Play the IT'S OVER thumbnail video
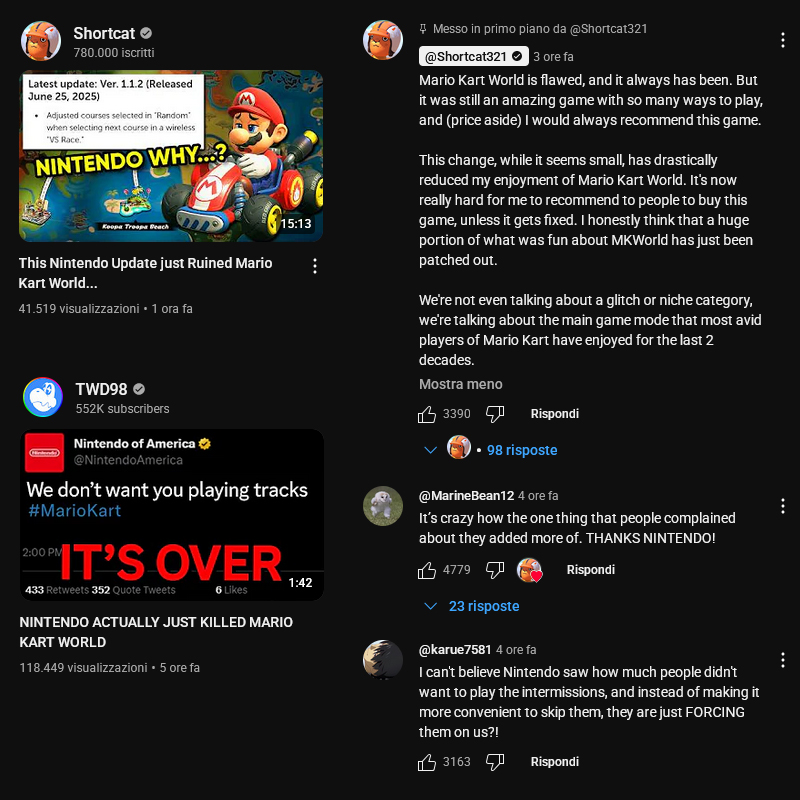 click(x=172, y=515)
